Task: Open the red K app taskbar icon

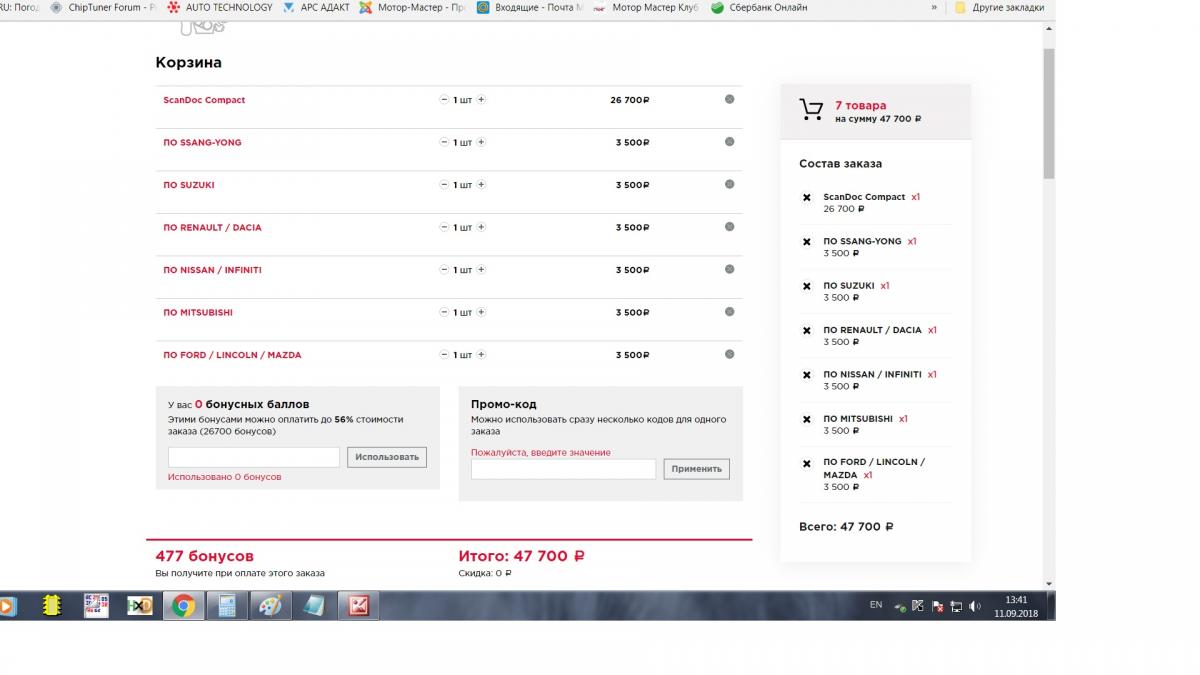Action: coord(358,606)
